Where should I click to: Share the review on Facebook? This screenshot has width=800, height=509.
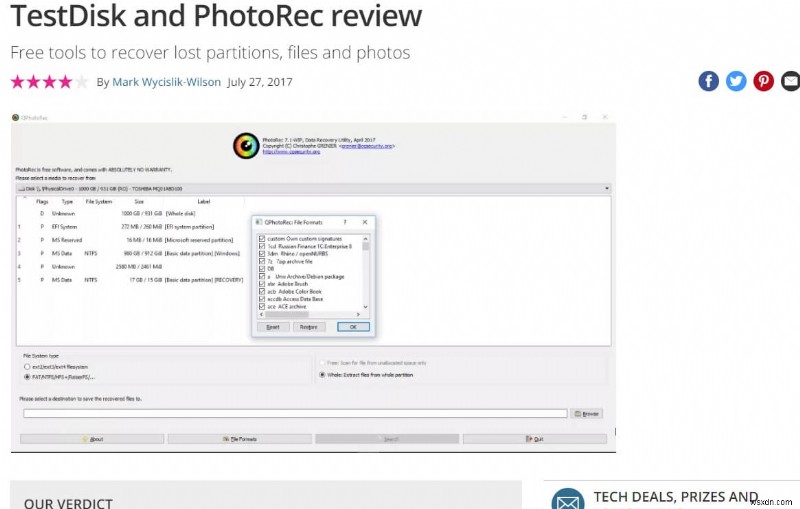pos(709,81)
